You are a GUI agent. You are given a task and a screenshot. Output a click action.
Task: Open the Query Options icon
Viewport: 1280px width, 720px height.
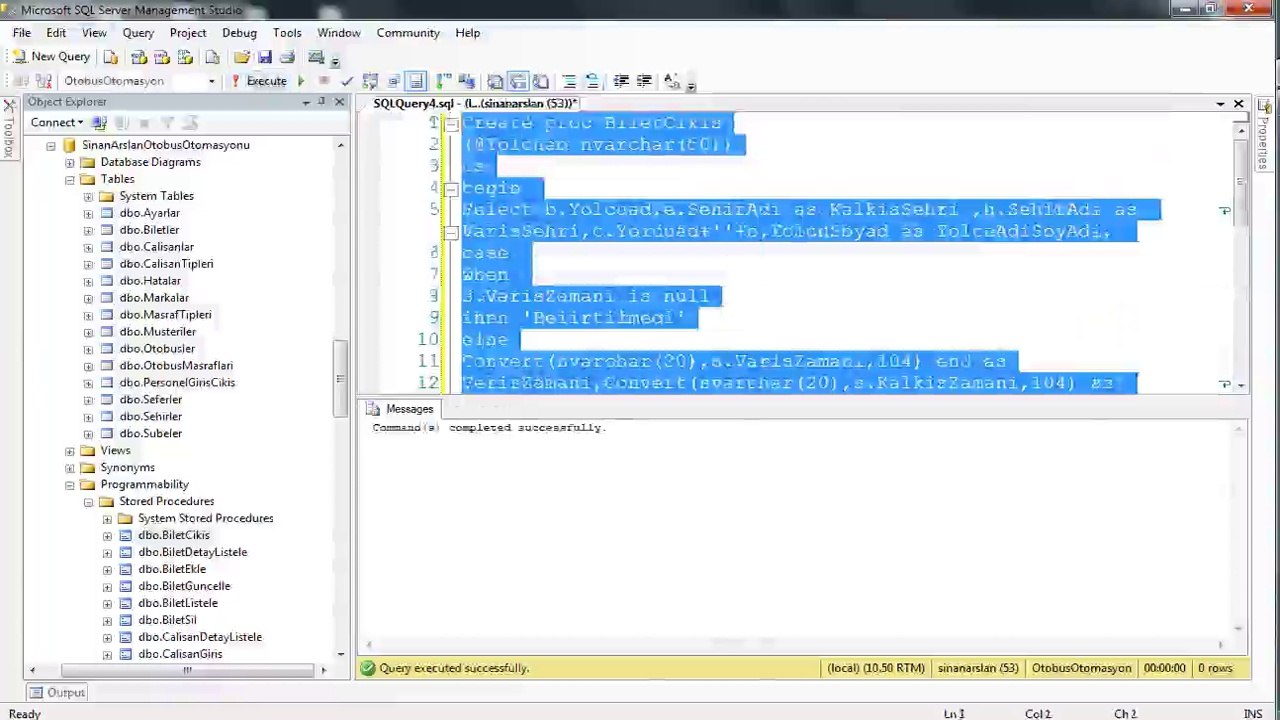(393, 81)
